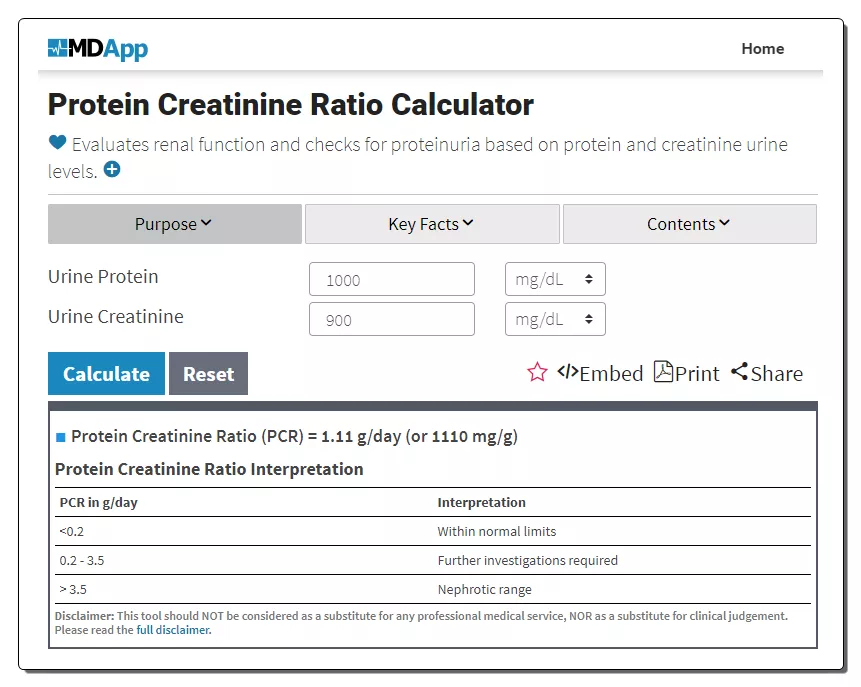This screenshot has height=687, width=861.
Task: Click the blue heart icon
Action: 57,143
